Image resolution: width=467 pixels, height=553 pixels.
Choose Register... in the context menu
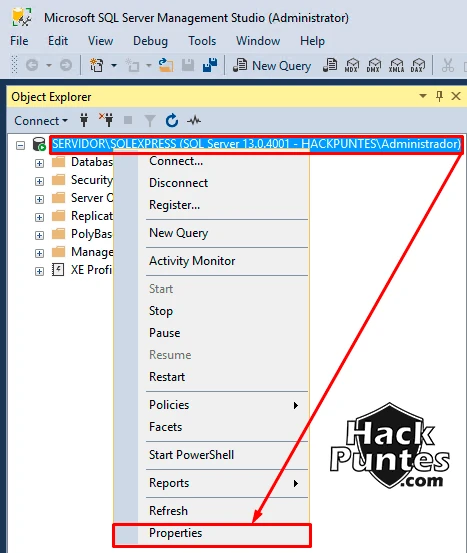(x=211, y=205)
